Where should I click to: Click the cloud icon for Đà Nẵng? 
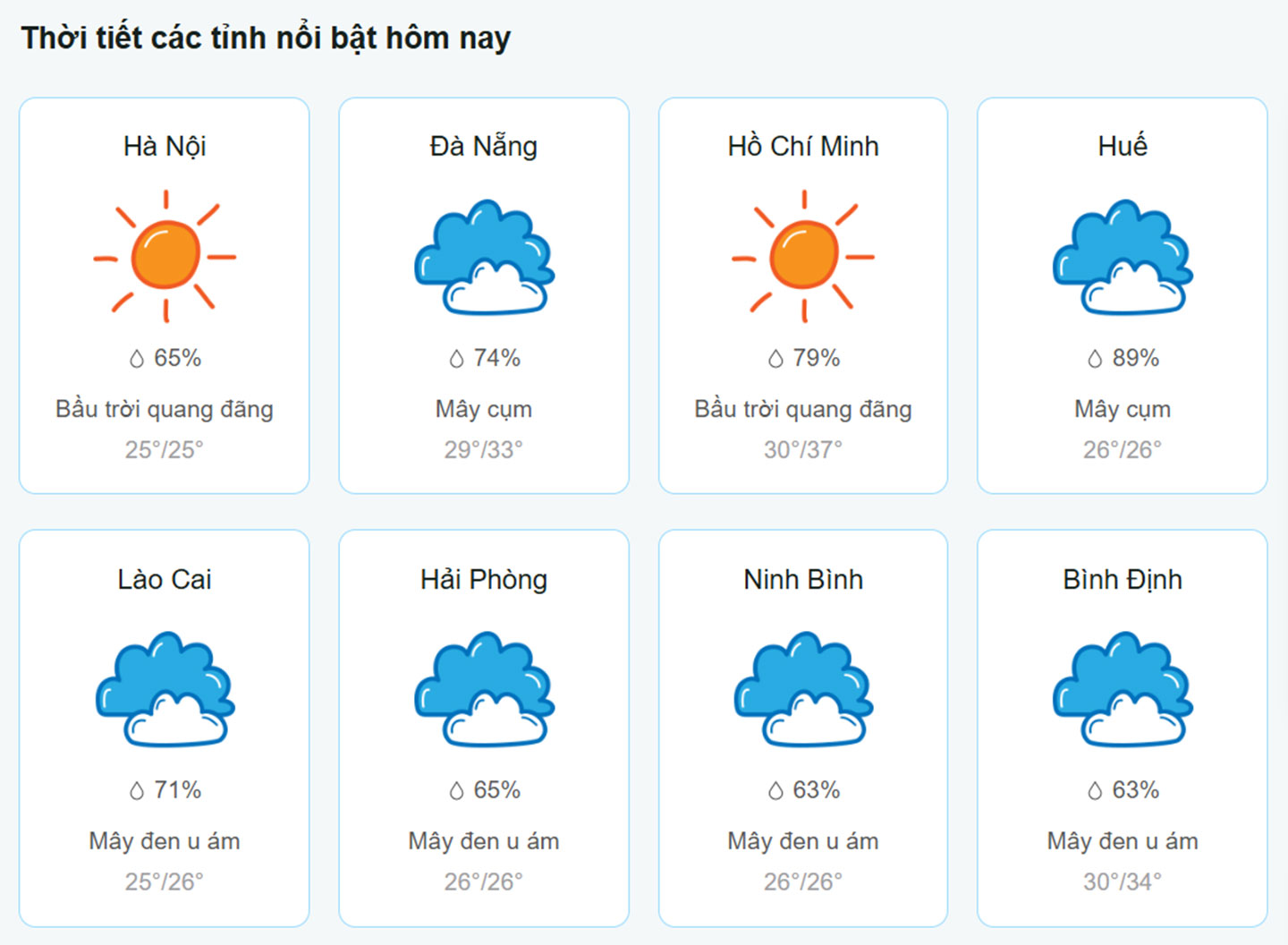pos(484,258)
